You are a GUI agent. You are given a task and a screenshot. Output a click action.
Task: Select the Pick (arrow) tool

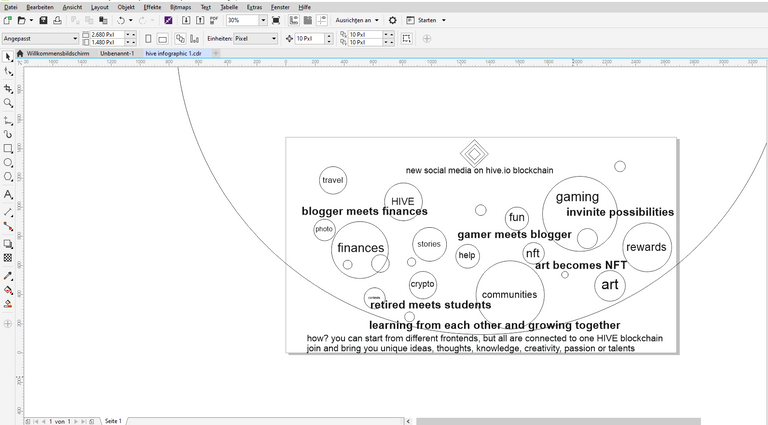(x=8, y=57)
